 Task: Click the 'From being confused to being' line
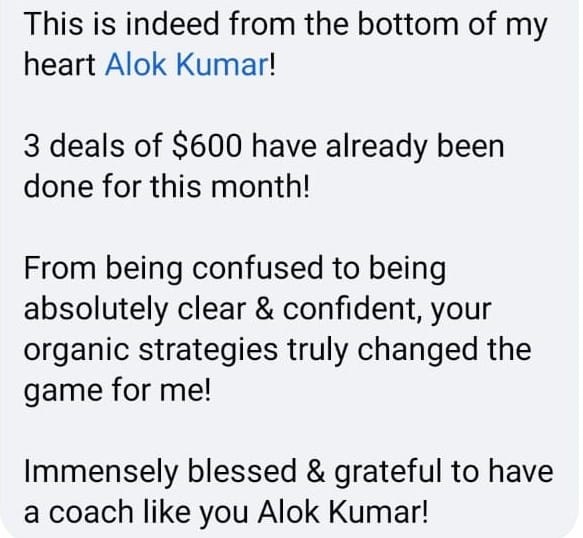[235, 270]
